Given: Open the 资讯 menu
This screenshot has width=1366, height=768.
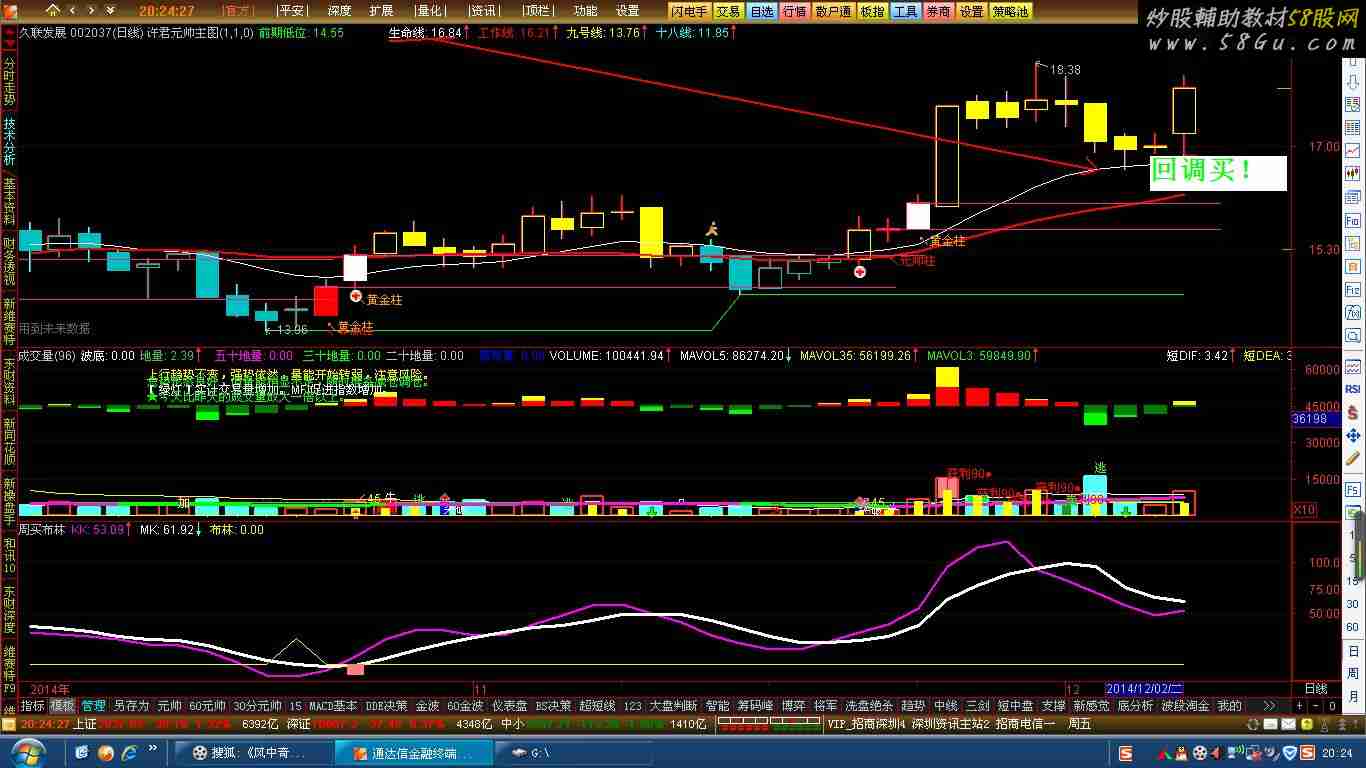Looking at the screenshot, I should (484, 11).
